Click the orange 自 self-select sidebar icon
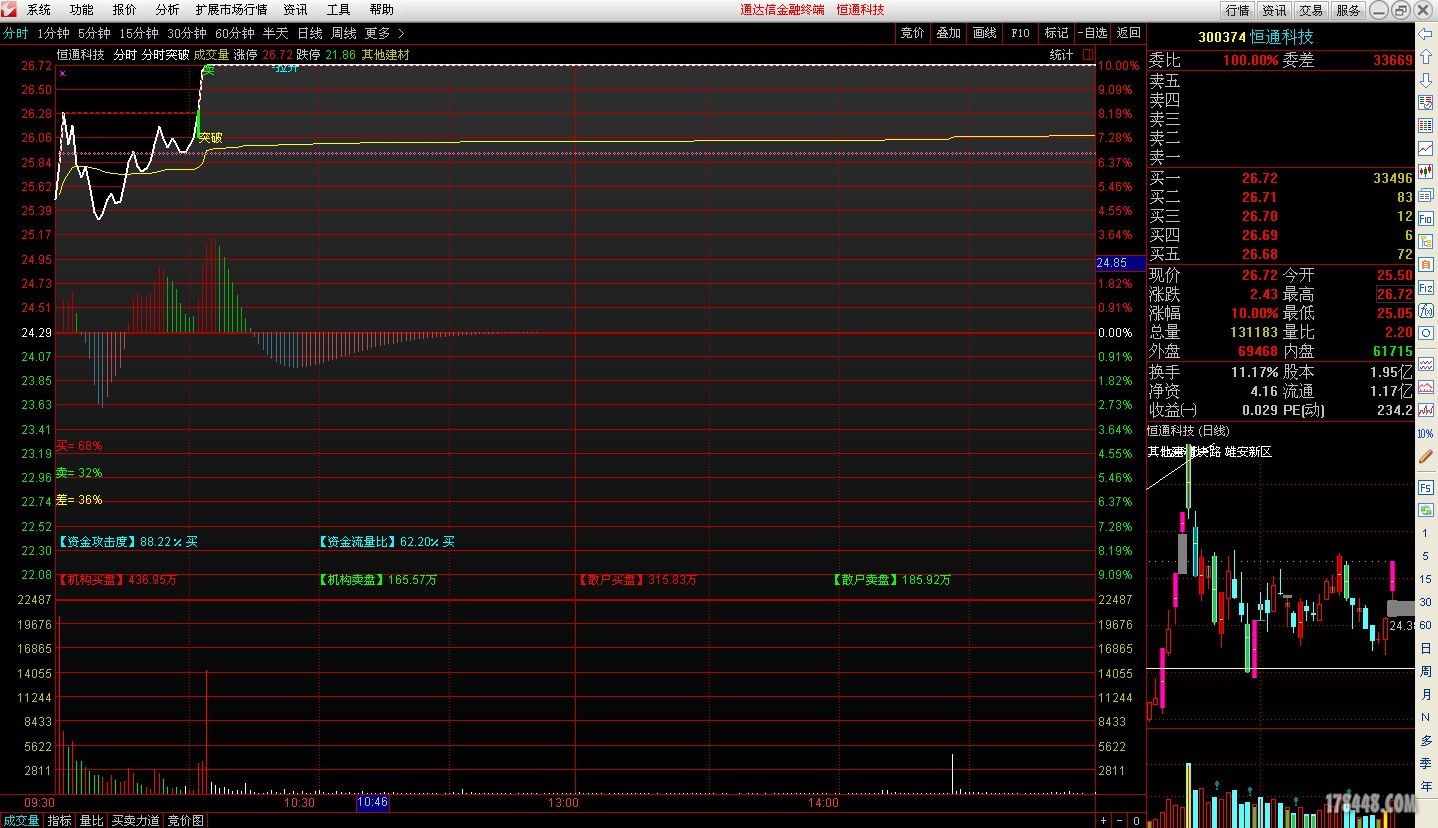 (1425, 263)
